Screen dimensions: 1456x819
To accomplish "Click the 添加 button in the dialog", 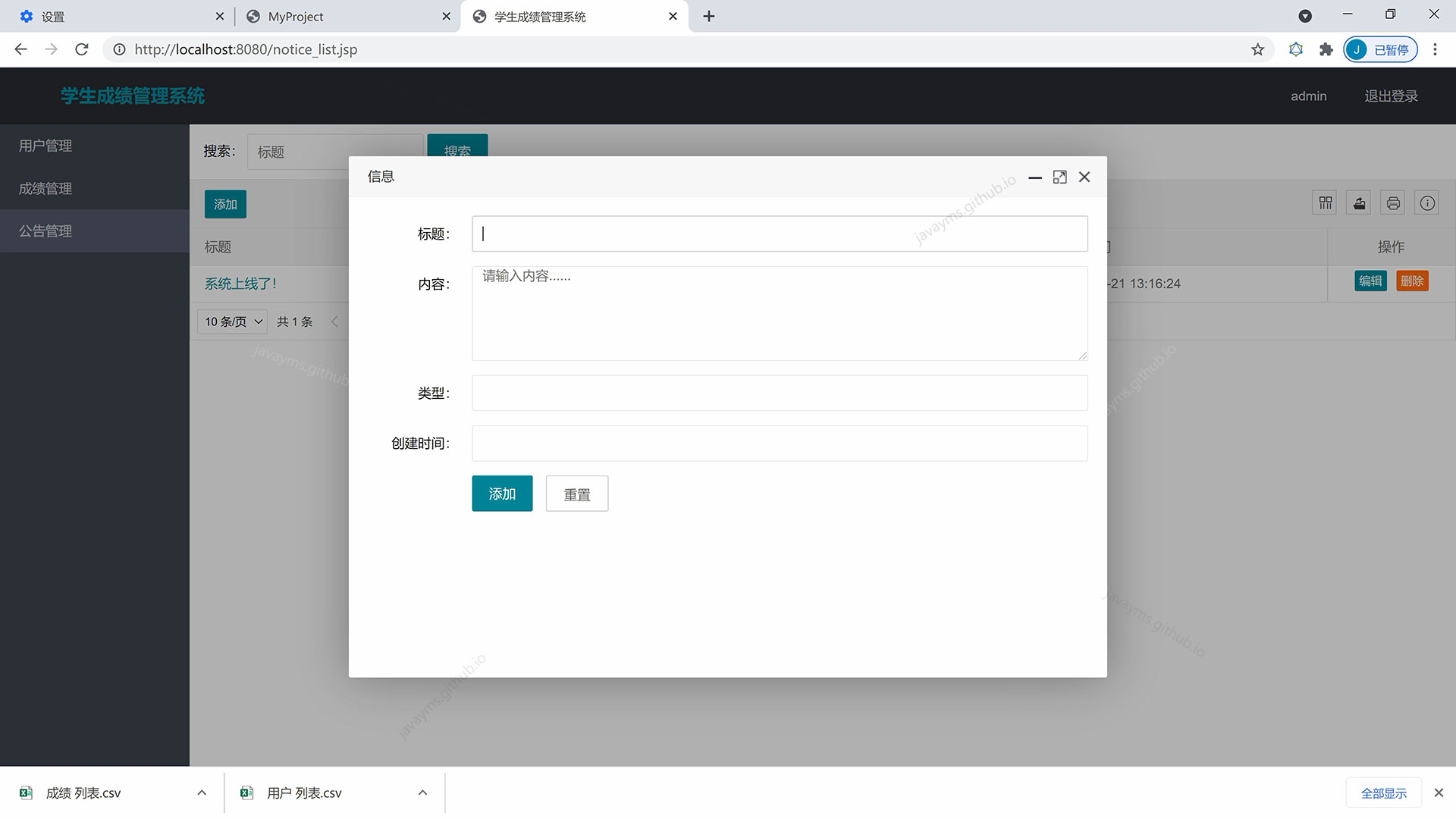I will (501, 493).
